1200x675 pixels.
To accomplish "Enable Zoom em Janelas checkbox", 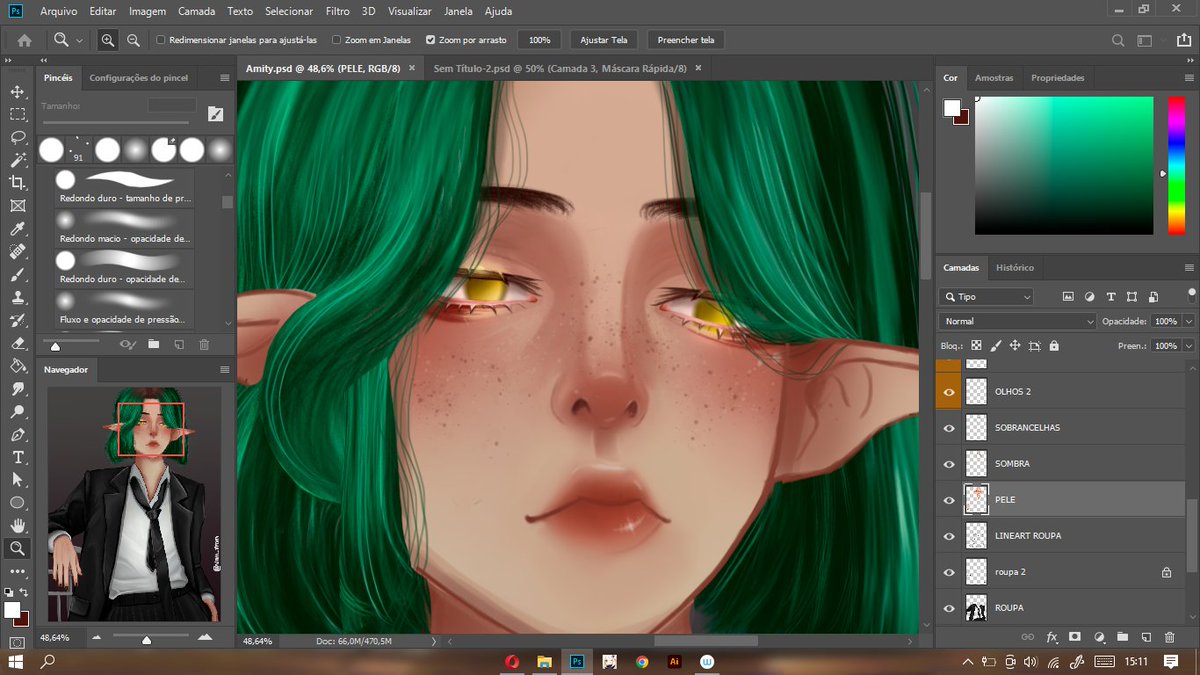I will pos(336,40).
